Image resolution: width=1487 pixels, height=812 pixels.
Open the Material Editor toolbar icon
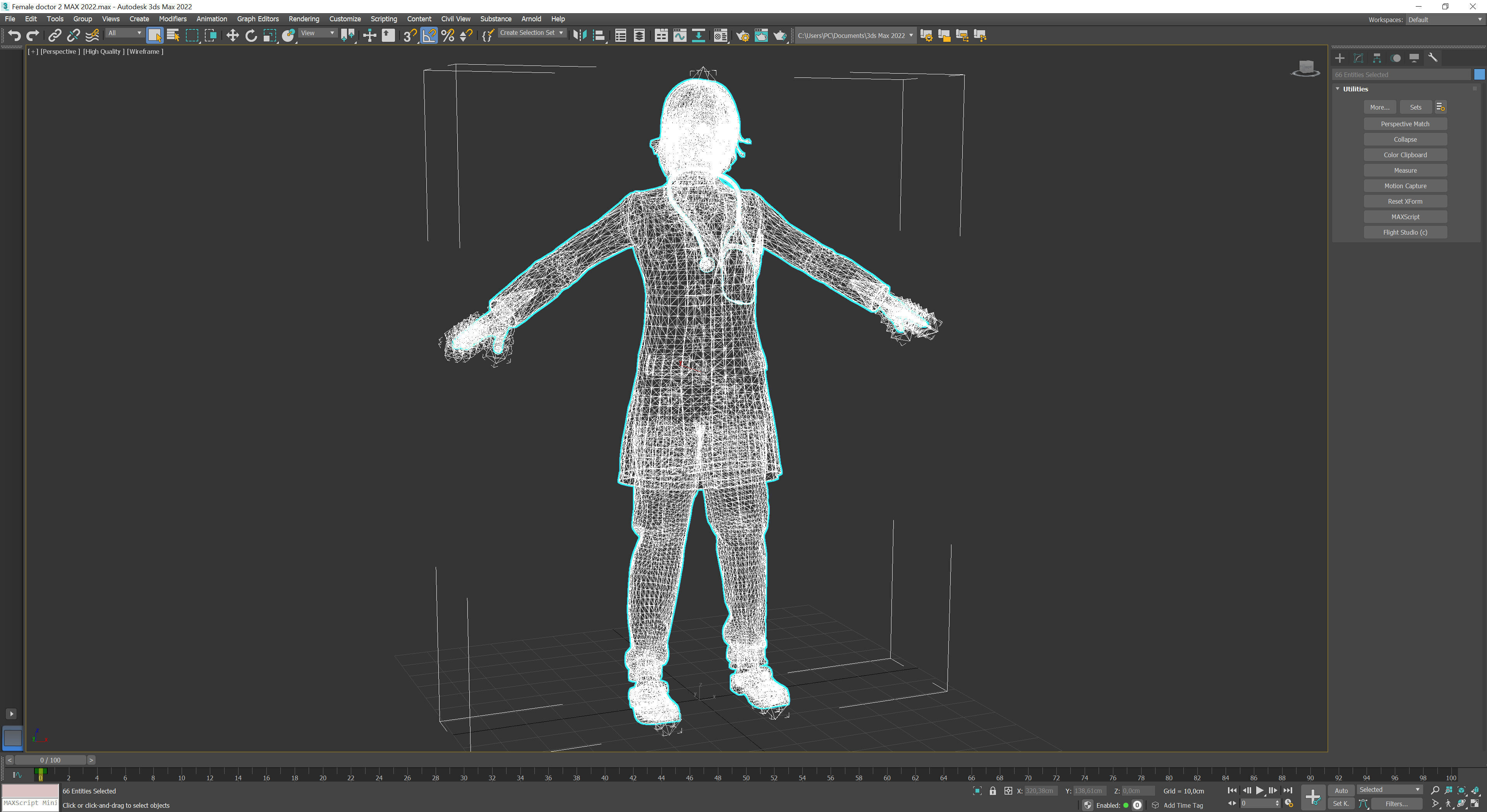[720, 36]
